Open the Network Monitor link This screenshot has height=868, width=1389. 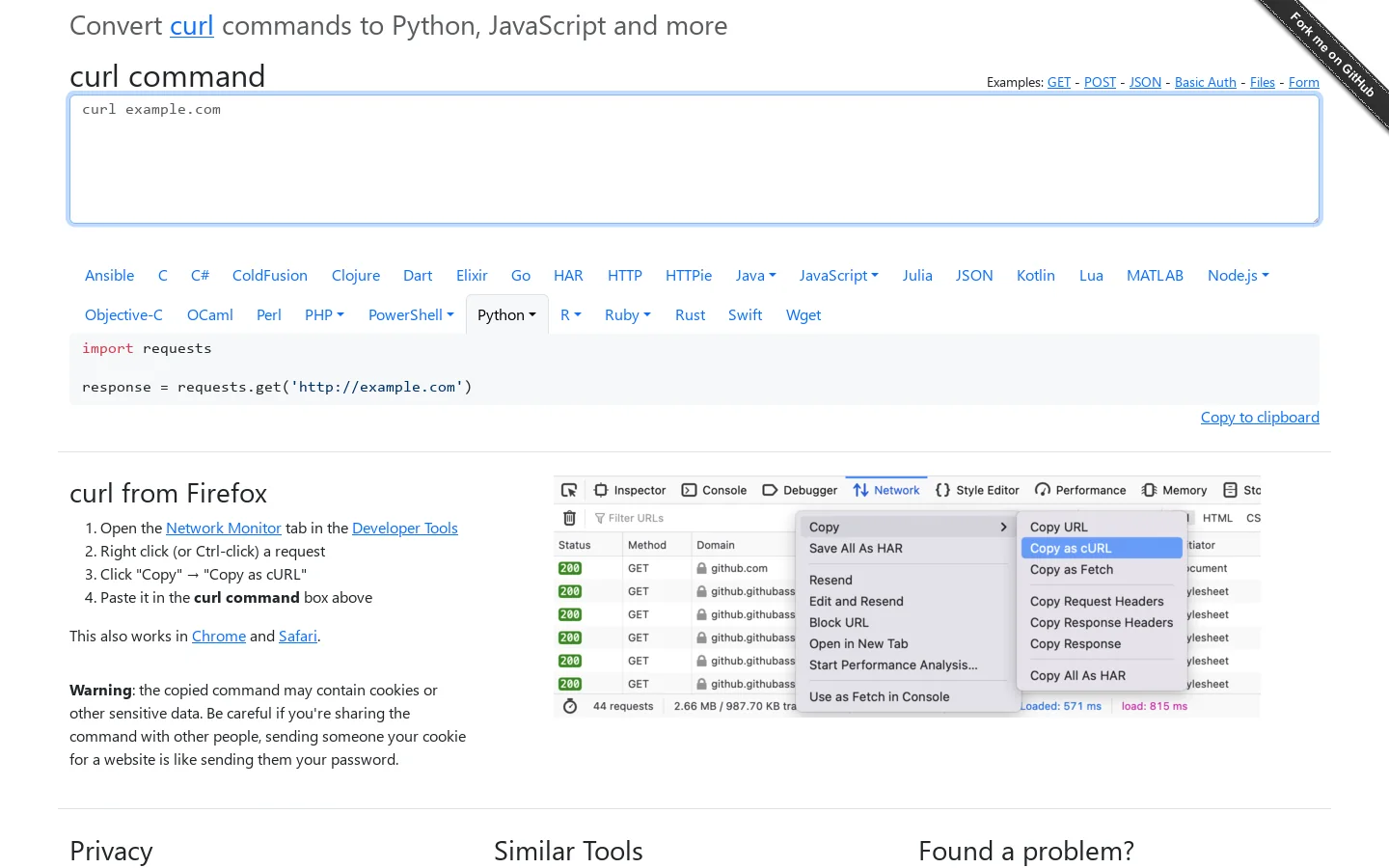point(224,529)
